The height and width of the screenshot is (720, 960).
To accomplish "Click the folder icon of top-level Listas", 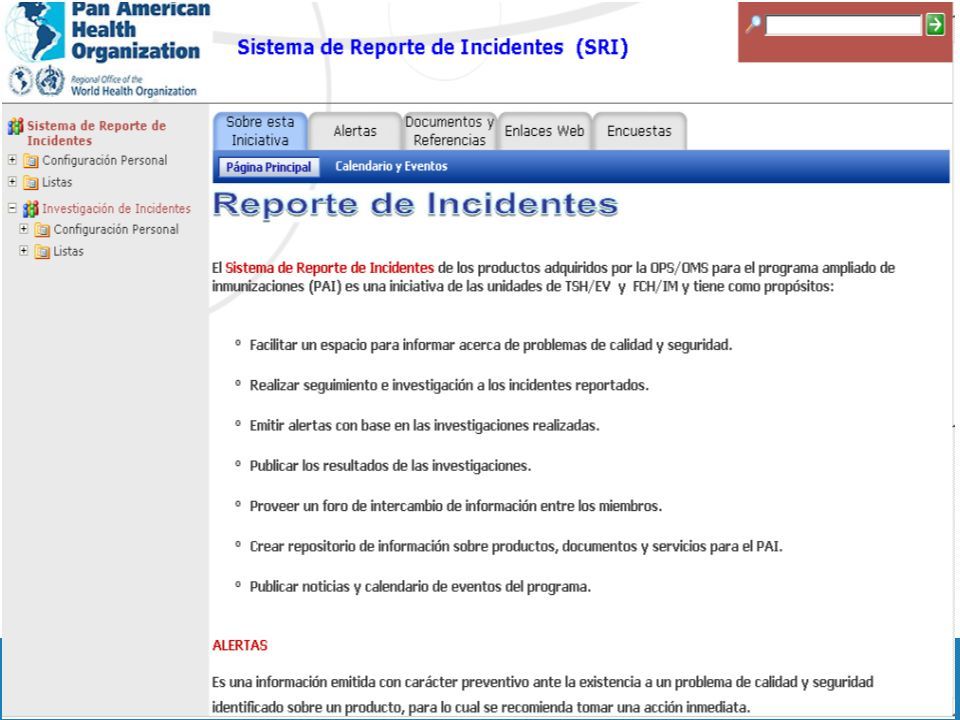I will [31, 182].
